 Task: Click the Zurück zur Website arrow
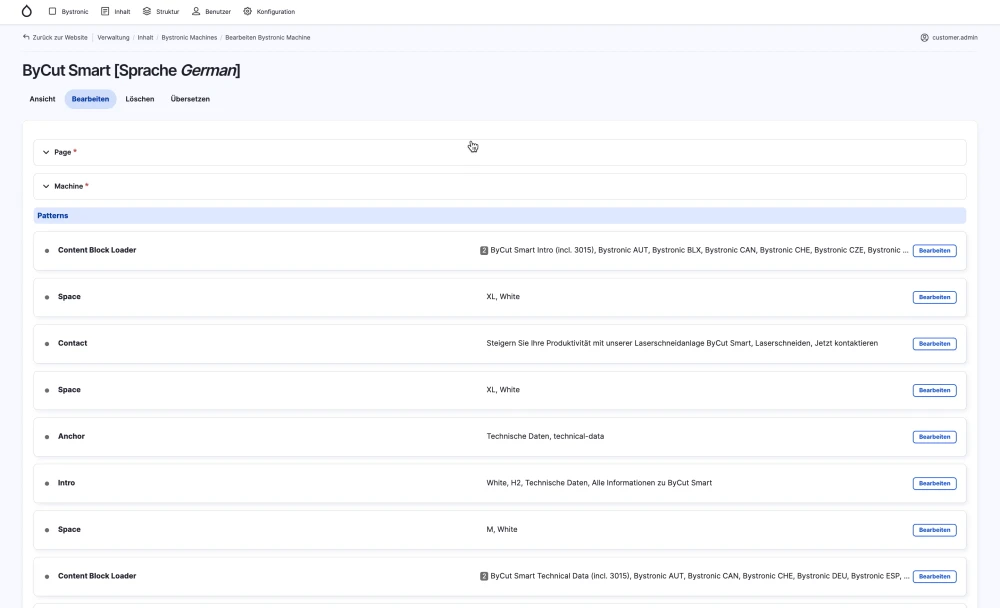(26, 38)
